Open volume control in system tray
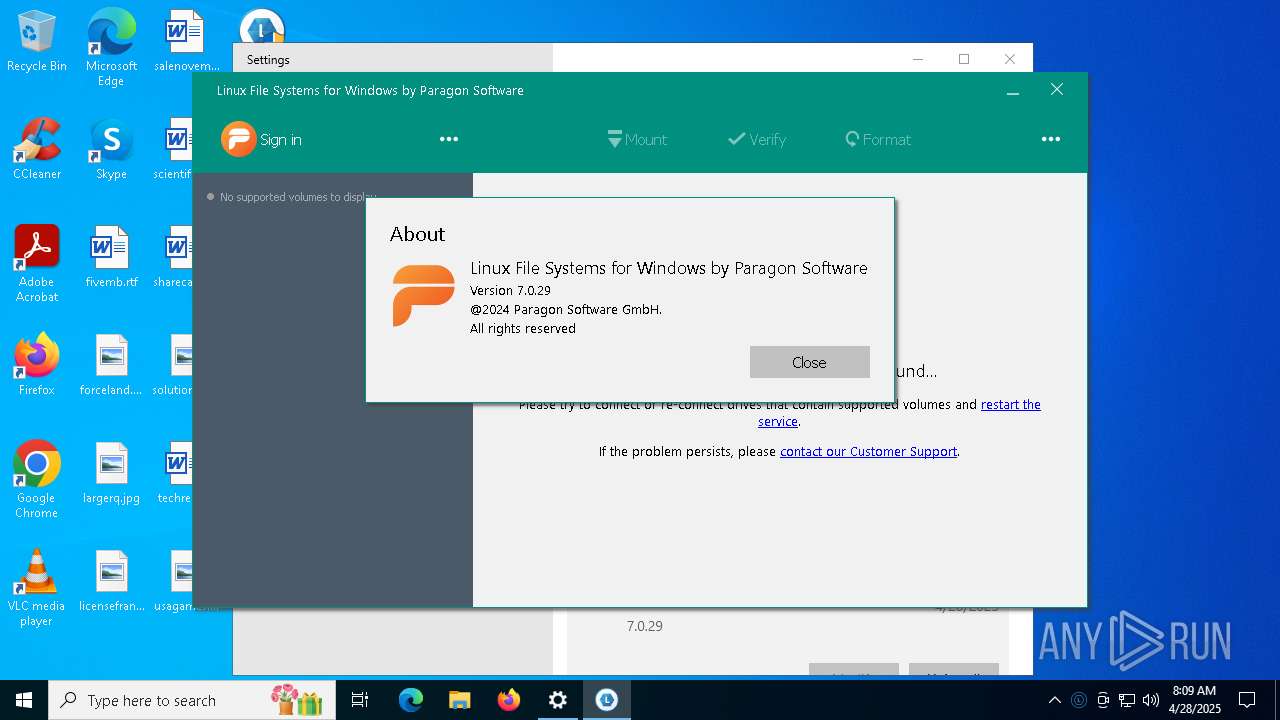 1151,700
